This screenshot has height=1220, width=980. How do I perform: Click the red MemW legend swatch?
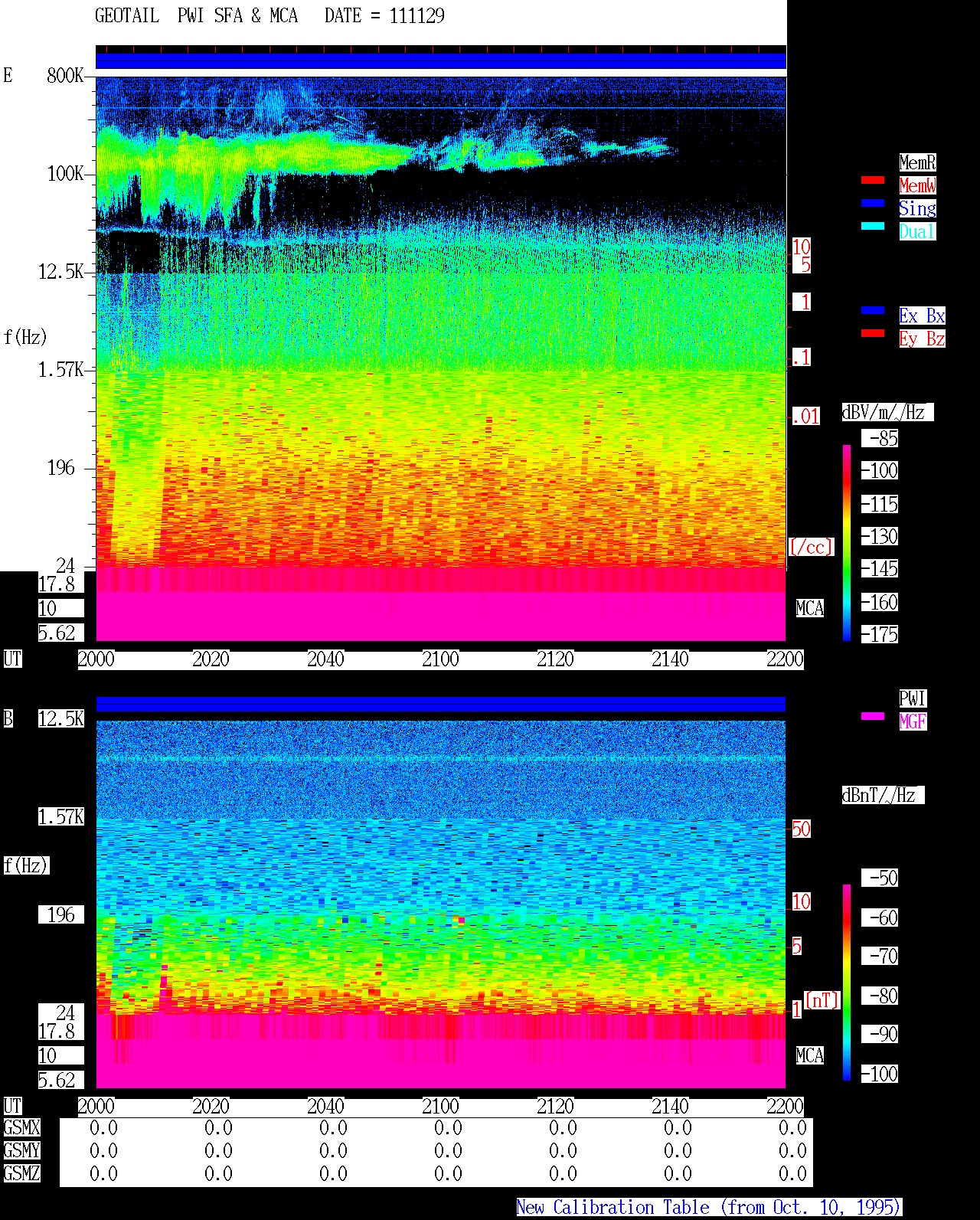pos(872,181)
